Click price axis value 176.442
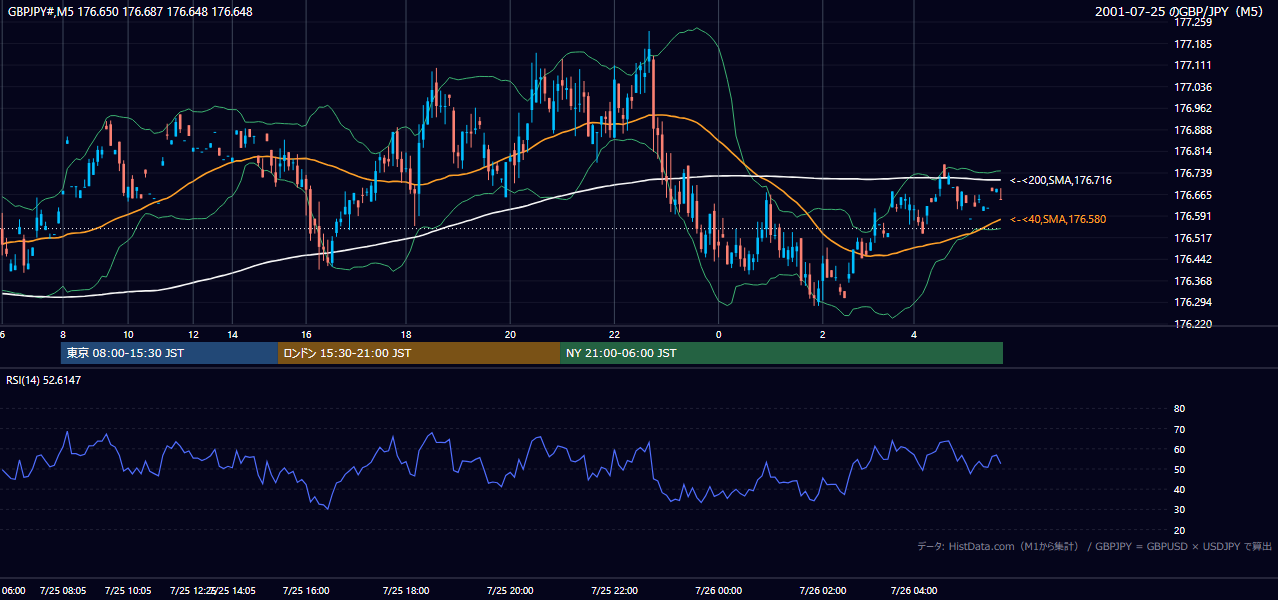The height and width of the screenshot is (600, 1278). 1193,259
